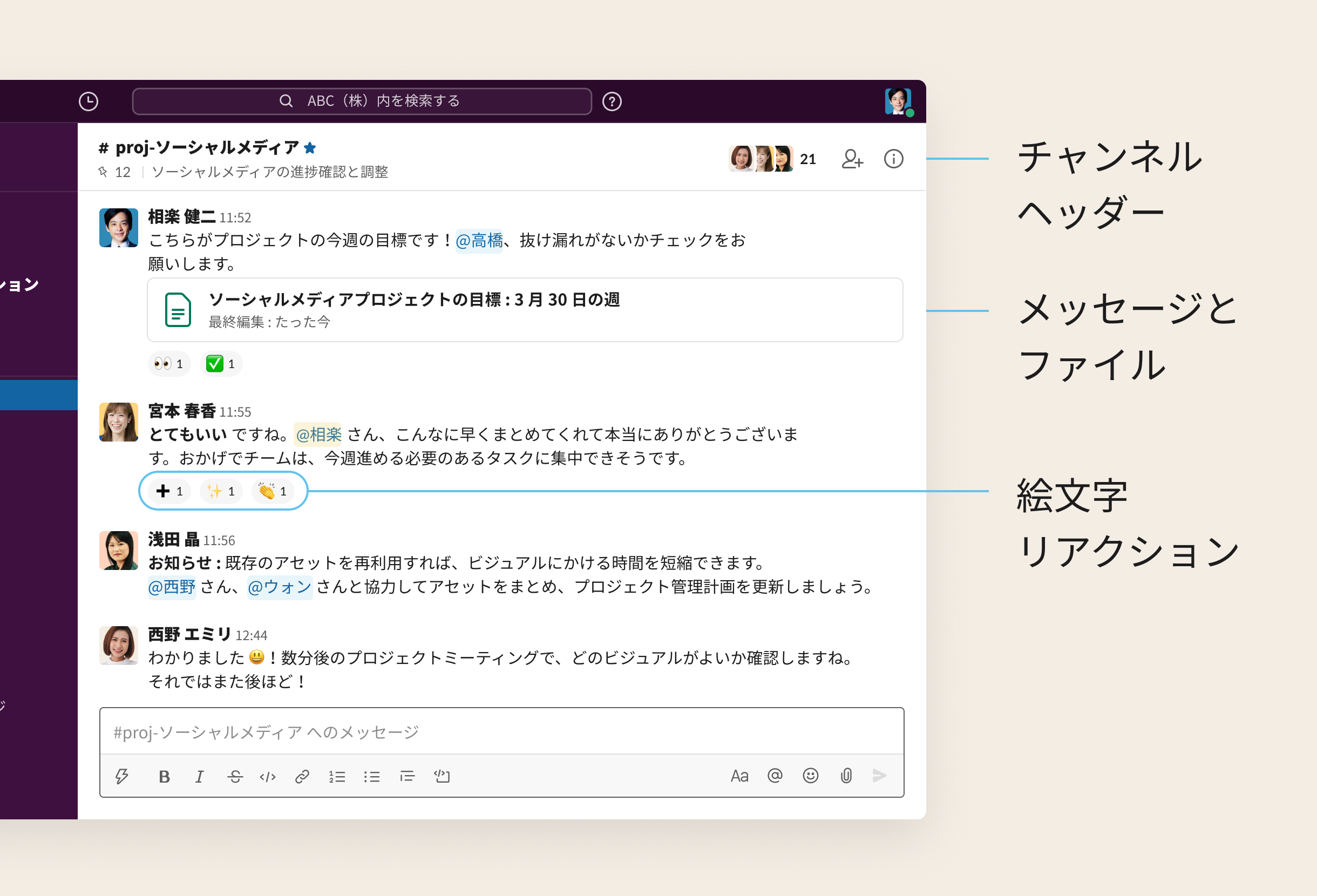Click the message box for #proj-ソーシャルメディア

[x=501, y=732]
